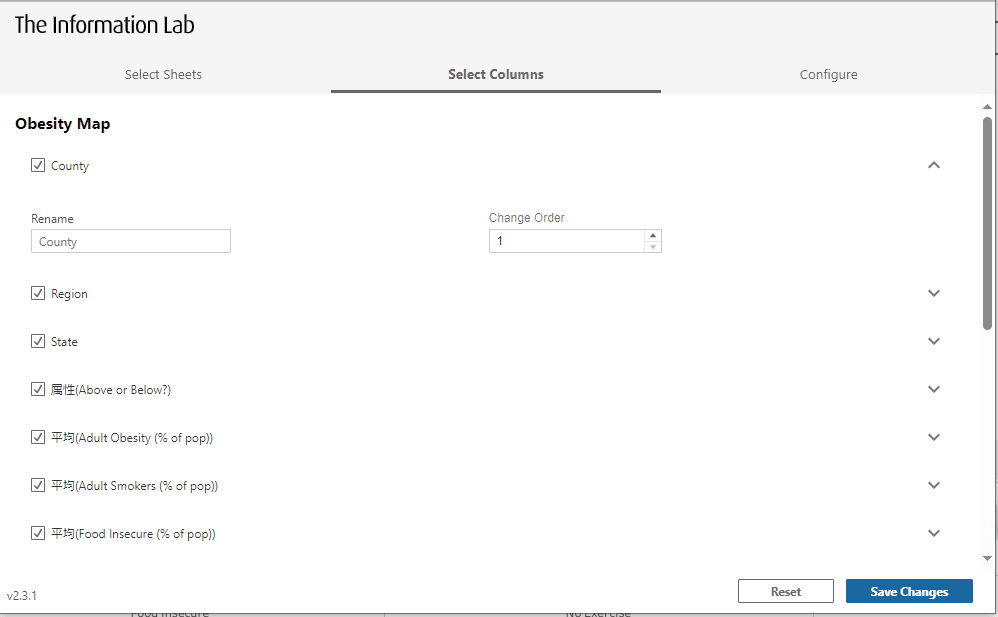Screen dimensions: 998x617
Task: Disable the 平均(Adult Smokers) column
Action: coord(38,485)
